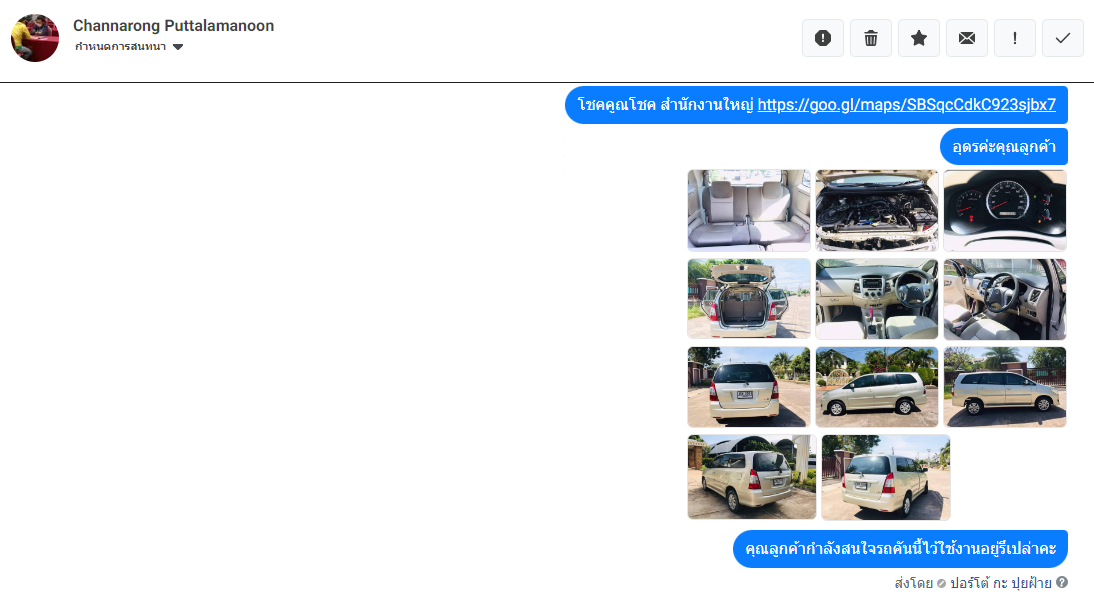View the steering wheel driver-side photo
Screen dimensions: 1094x601
1005,299
